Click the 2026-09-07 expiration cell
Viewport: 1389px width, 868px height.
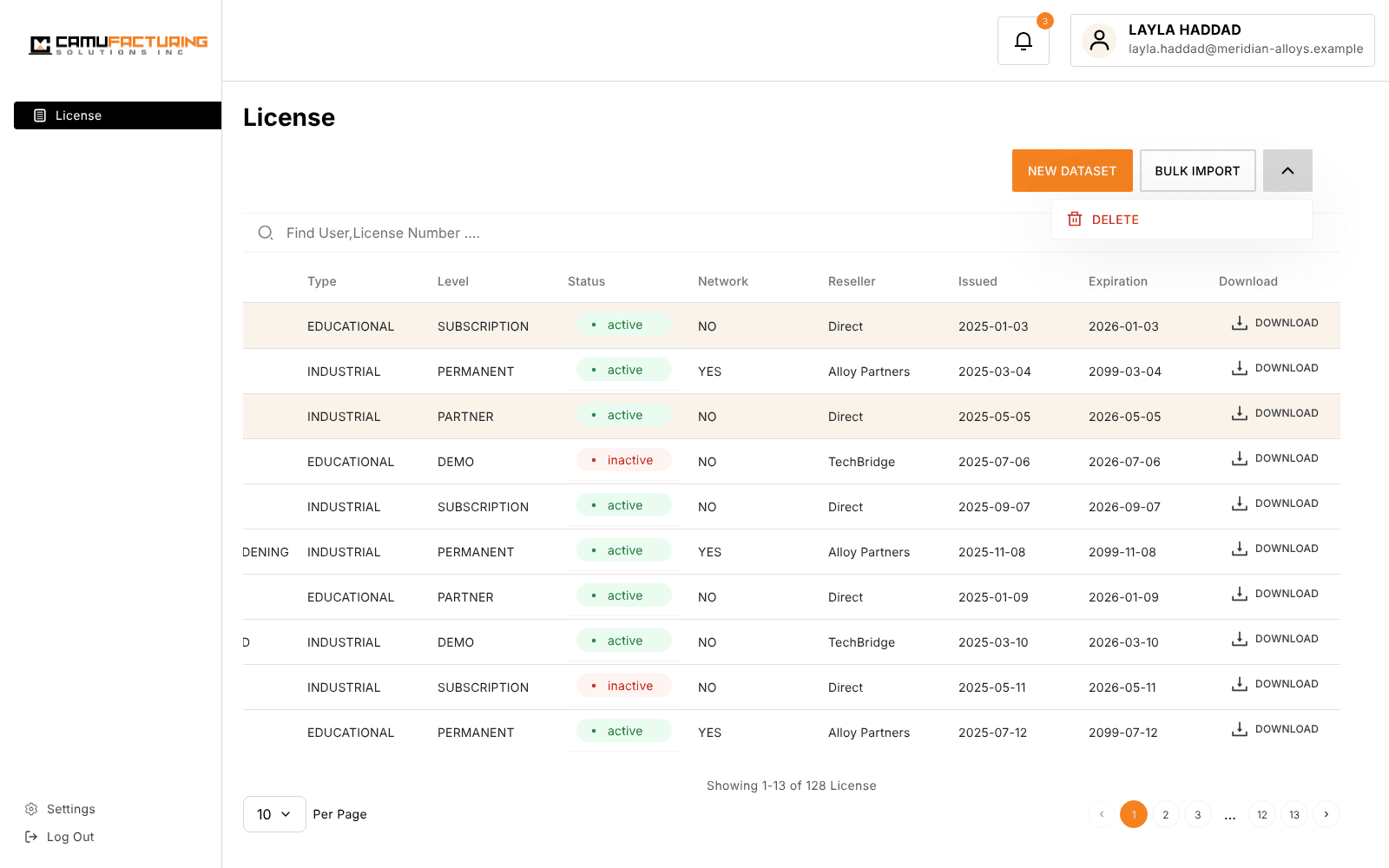1124,507
